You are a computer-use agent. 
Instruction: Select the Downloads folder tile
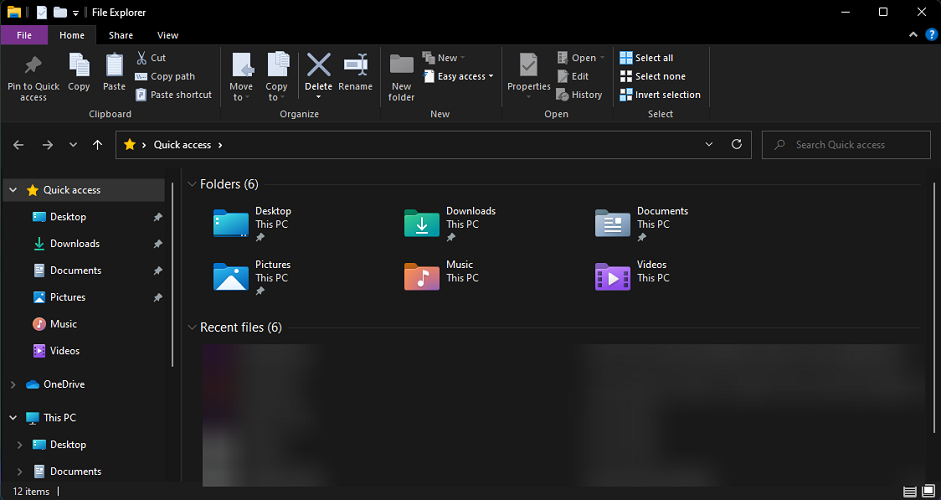451,224
